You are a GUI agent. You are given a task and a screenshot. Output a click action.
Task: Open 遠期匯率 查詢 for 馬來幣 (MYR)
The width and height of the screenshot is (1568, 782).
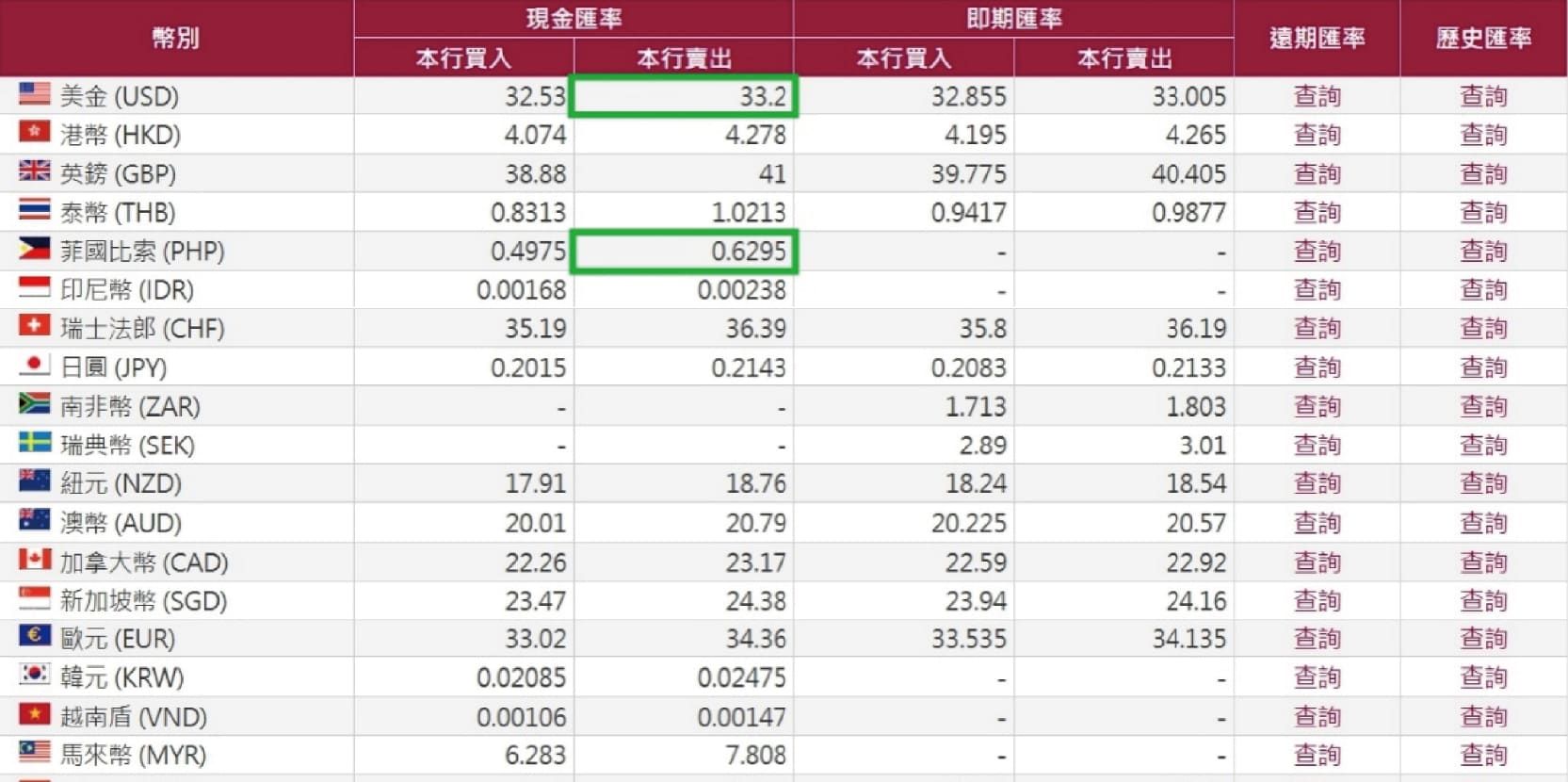coord(1317,755)
